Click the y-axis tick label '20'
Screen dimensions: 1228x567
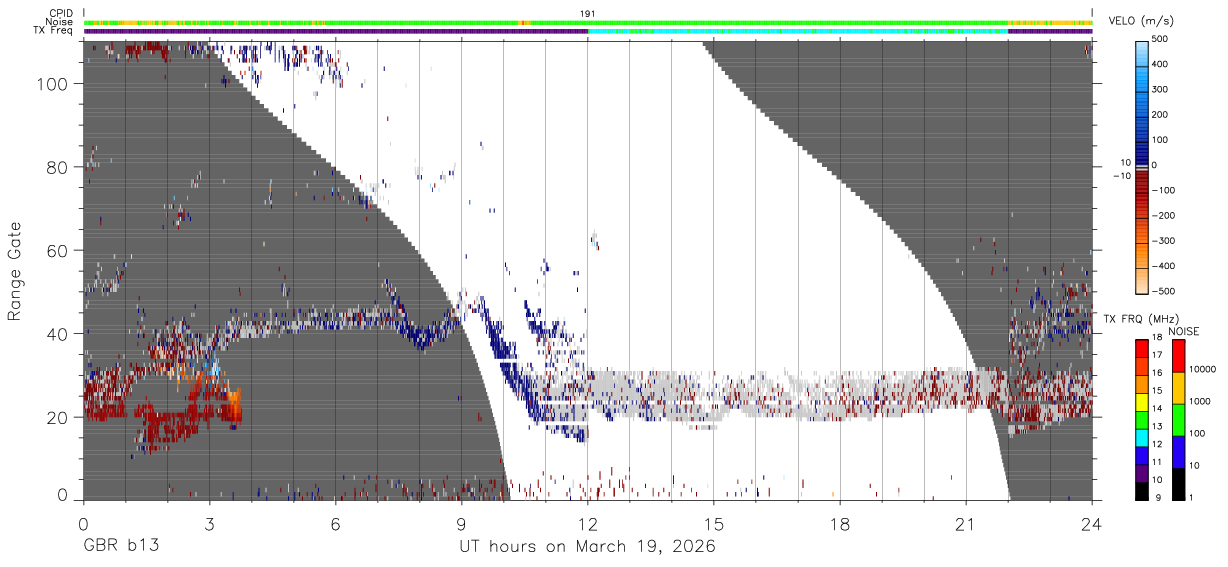[58, 417]
